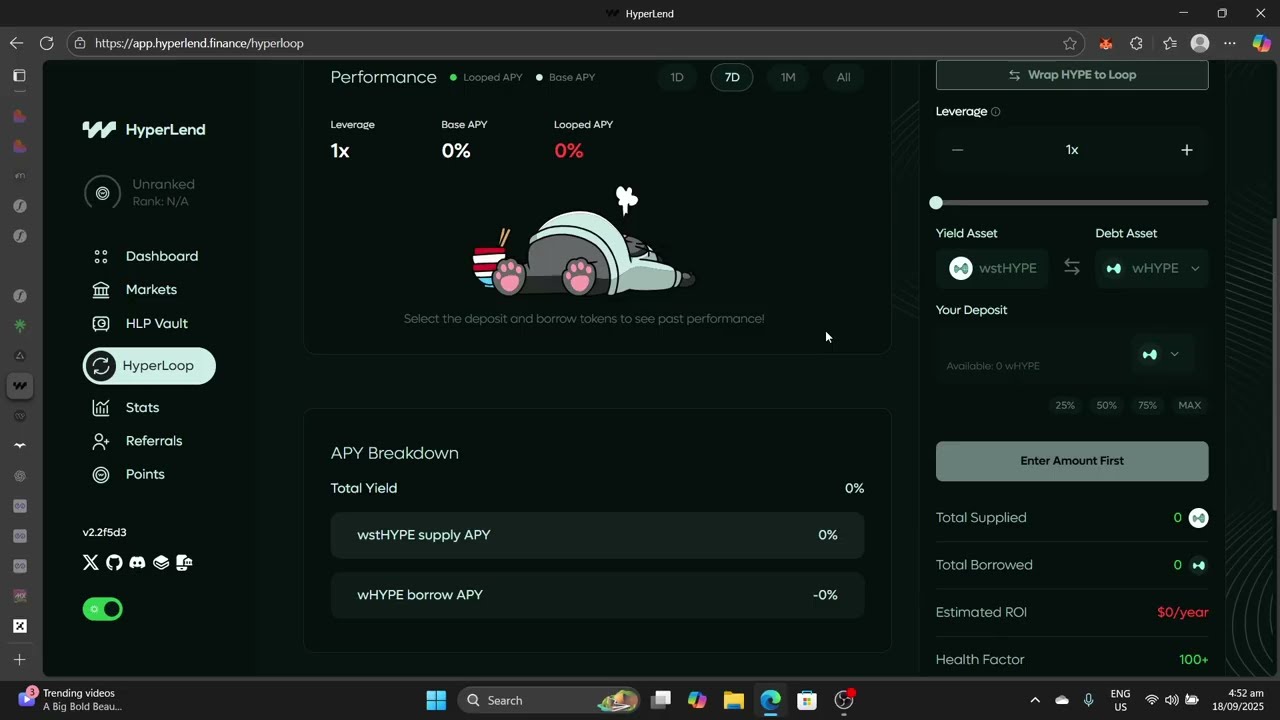Reload the page with refresh icon
Image resolution: width=1280 pixels, height=720 pixels.
pos(46,43)
